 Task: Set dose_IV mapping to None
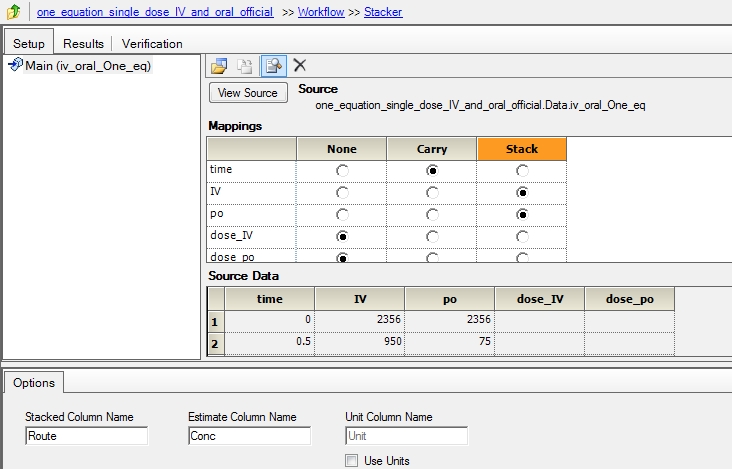pos(342,237)
